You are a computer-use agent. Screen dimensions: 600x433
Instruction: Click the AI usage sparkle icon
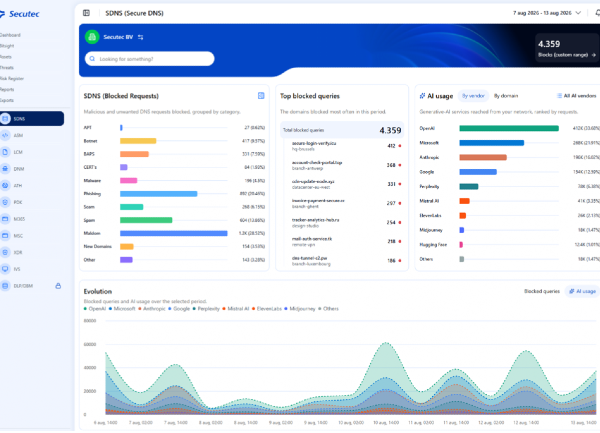(422, 96)
